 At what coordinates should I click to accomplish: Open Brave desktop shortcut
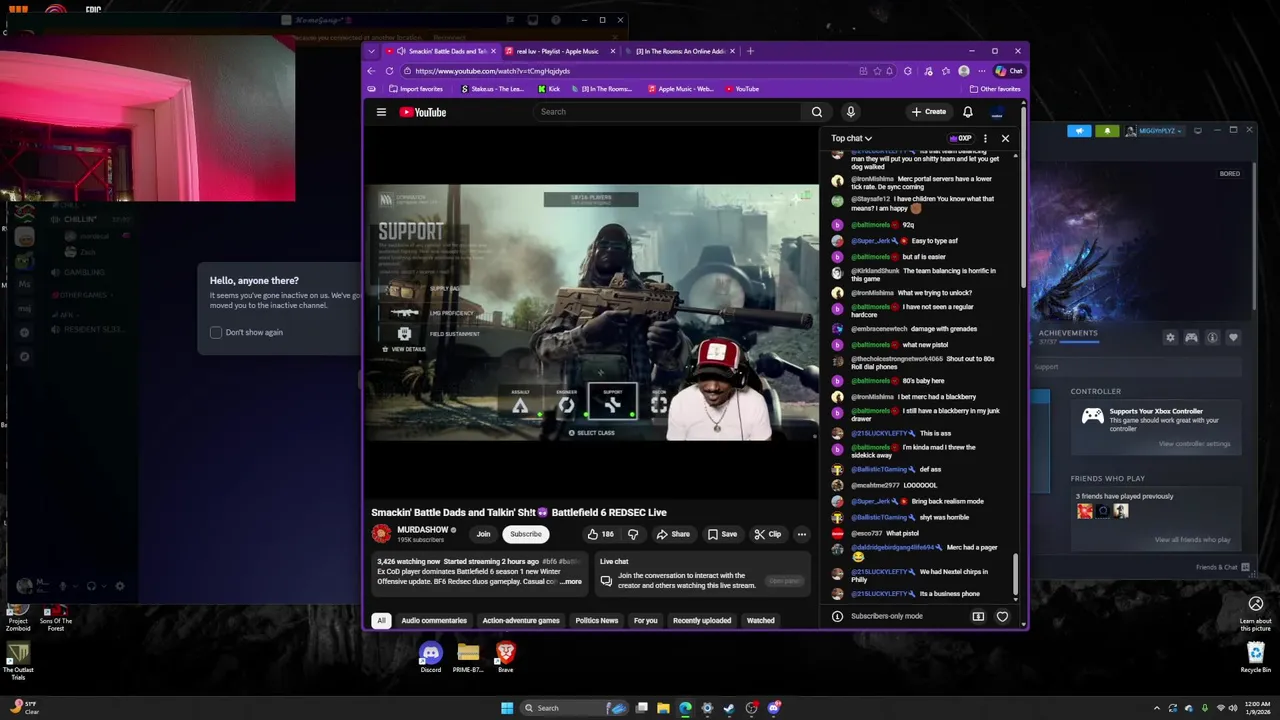(506, 657)
